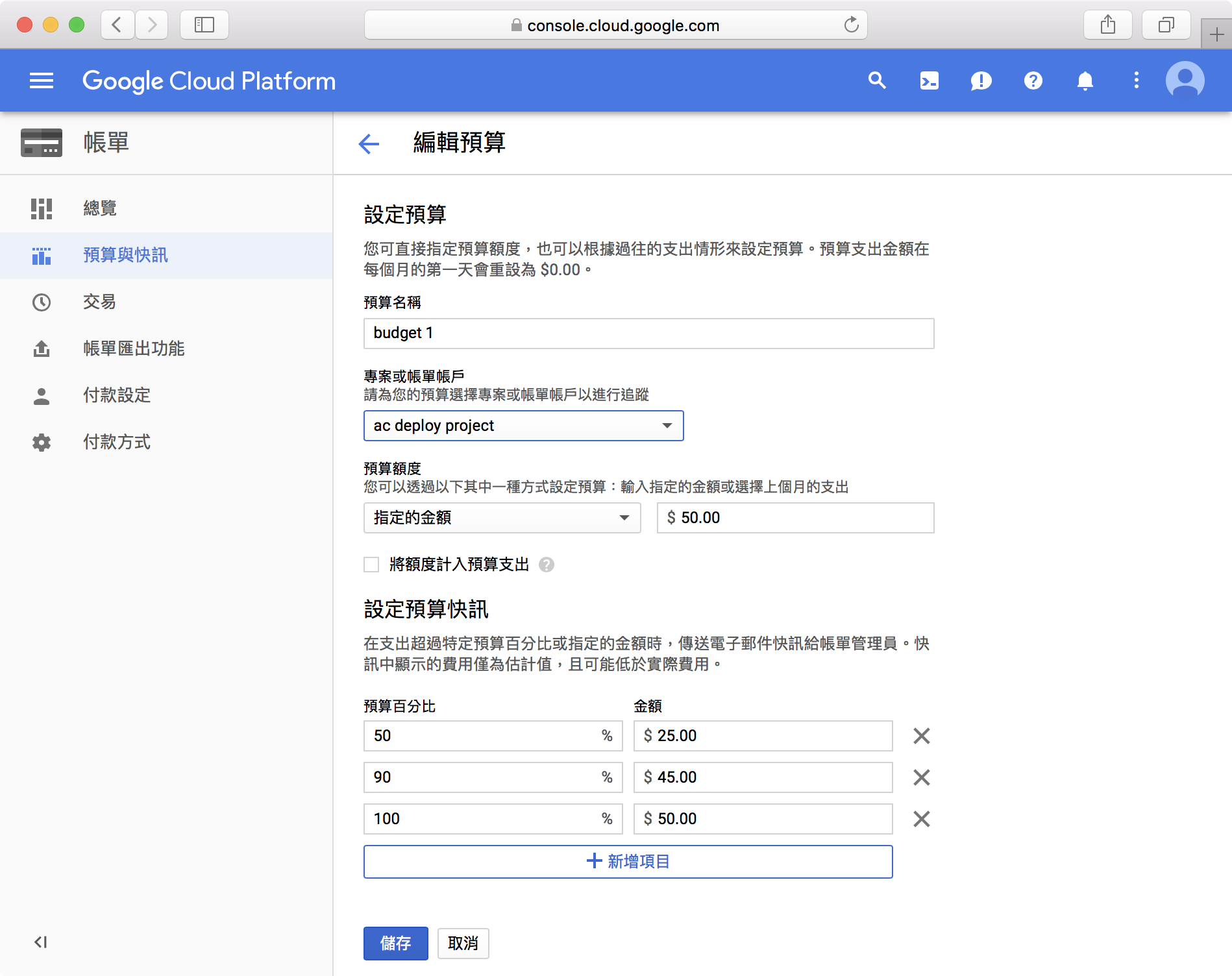1232x976 pixels.
Task: Remove the 90% alert row
Action: tap(922, 777)
